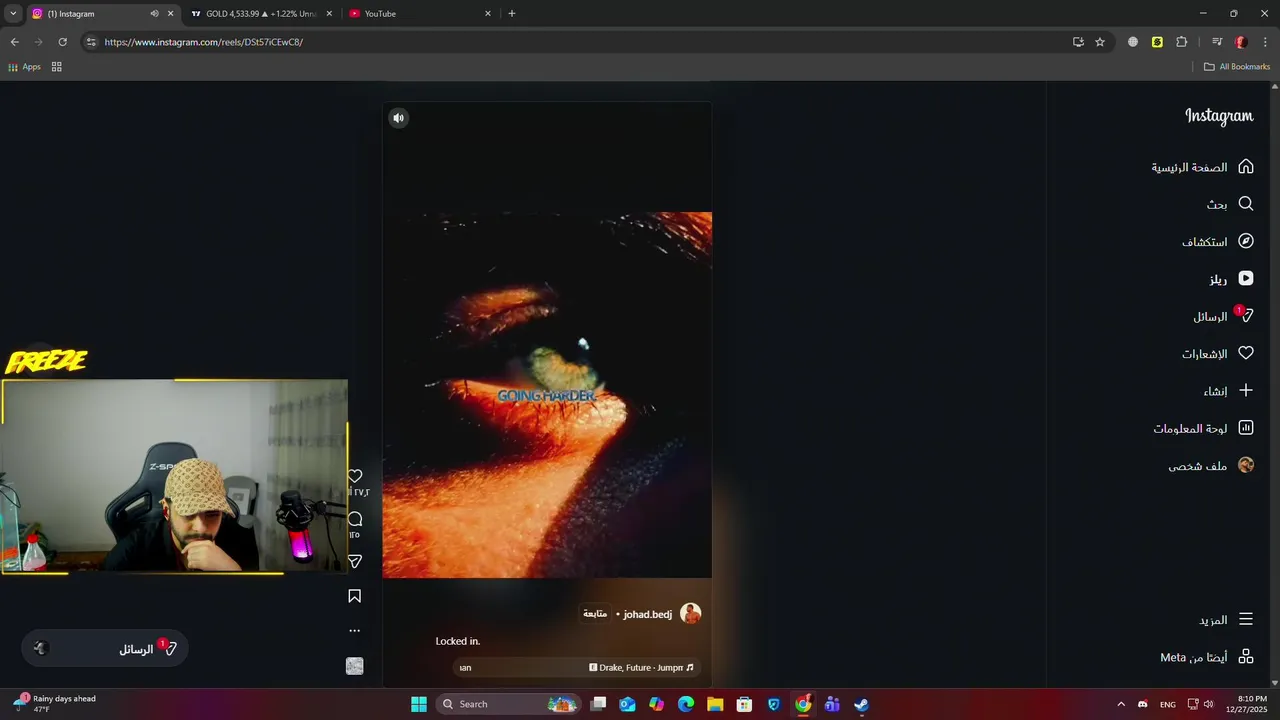The image size is (1280, 720).
Task: View site information icon in address bar
Action: coord(91,42)
